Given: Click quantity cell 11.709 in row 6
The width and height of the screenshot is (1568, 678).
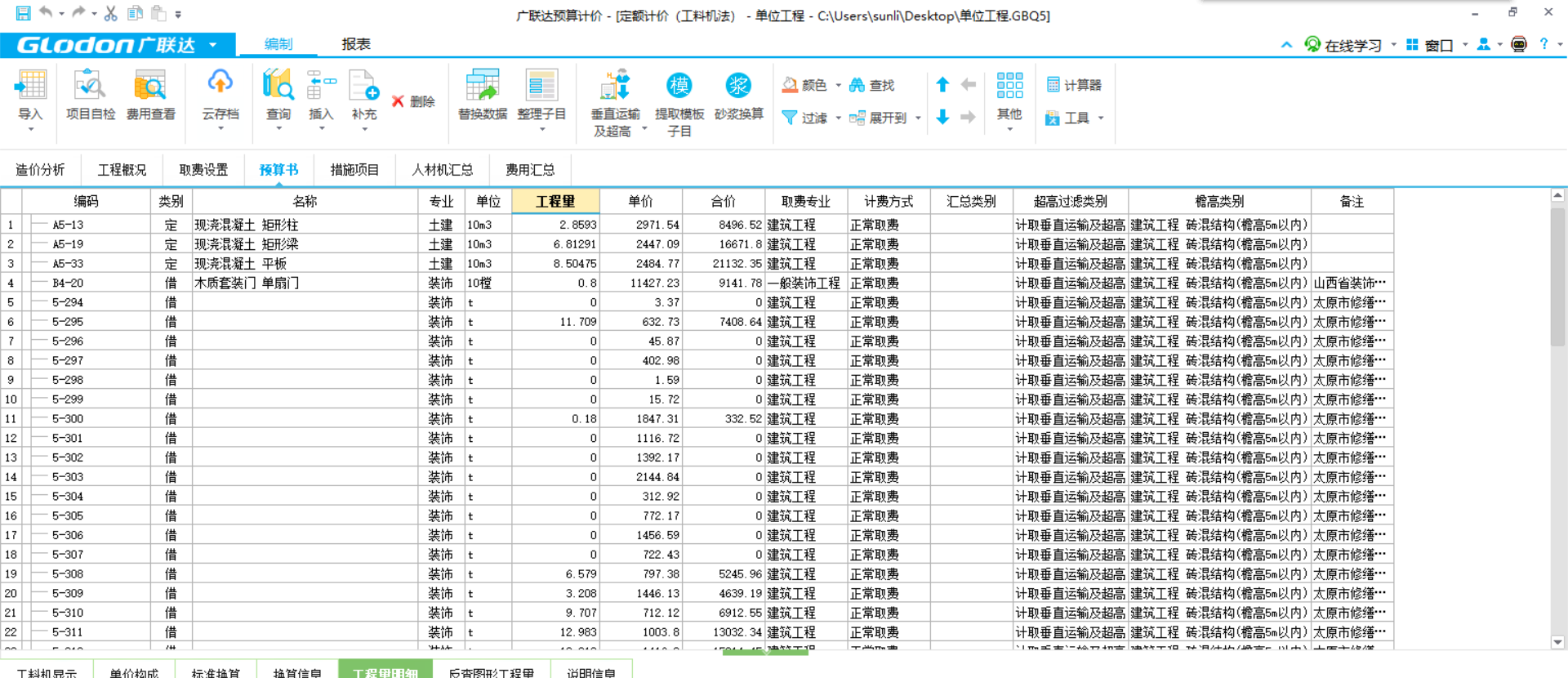Looking at the screenshot, I should [x=555, y=322].
